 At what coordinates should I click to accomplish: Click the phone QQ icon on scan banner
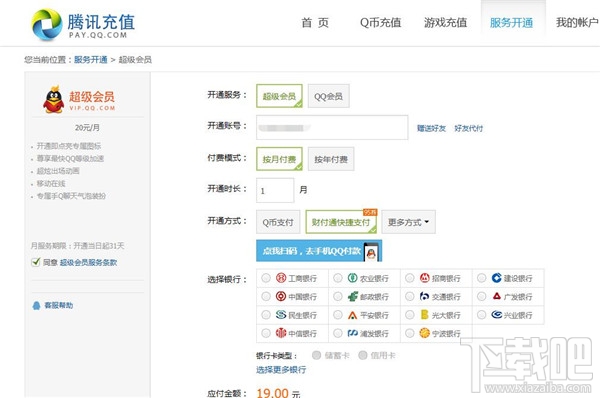pyautogui.click(x=371, y=252)
